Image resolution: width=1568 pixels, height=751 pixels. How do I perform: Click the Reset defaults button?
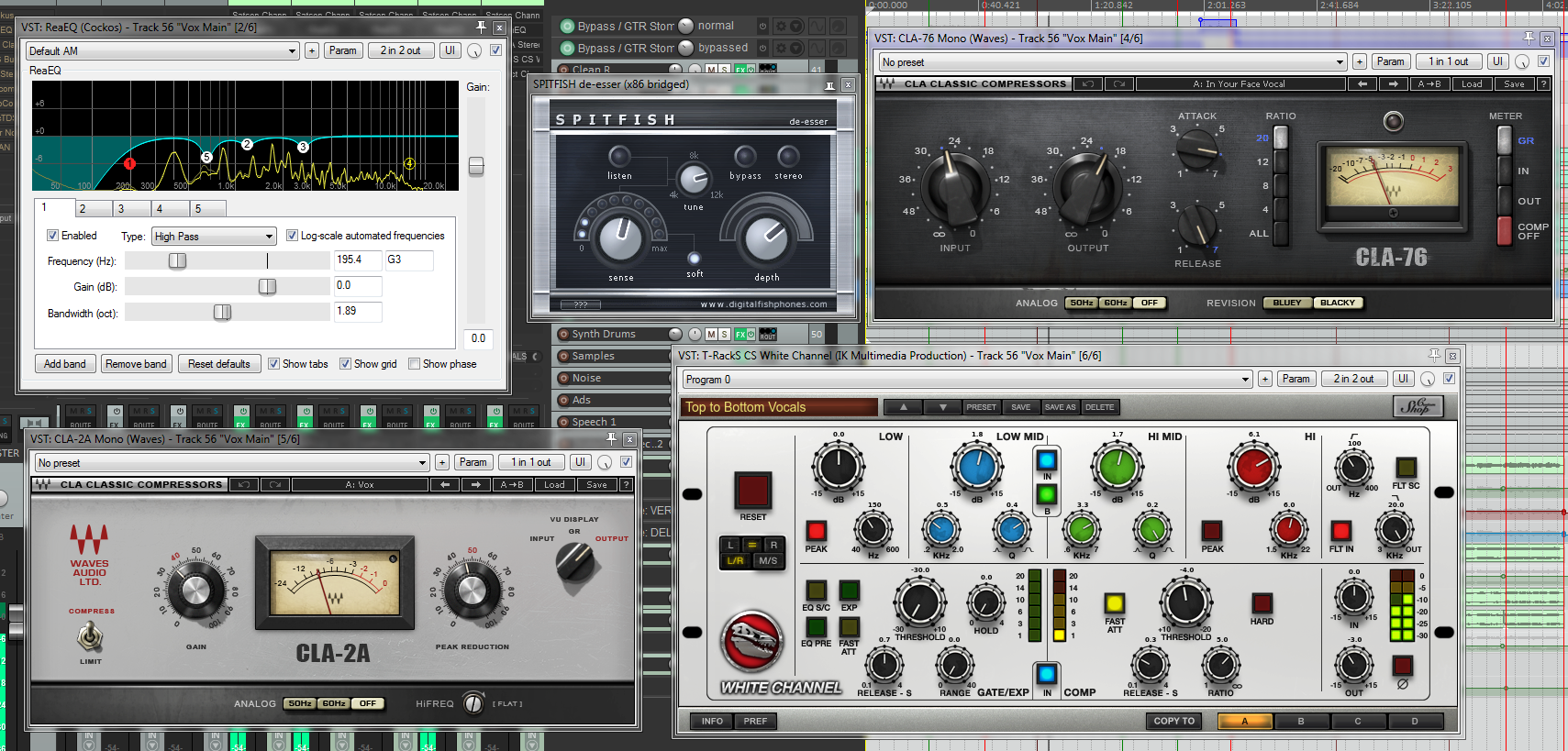[219, 364]
